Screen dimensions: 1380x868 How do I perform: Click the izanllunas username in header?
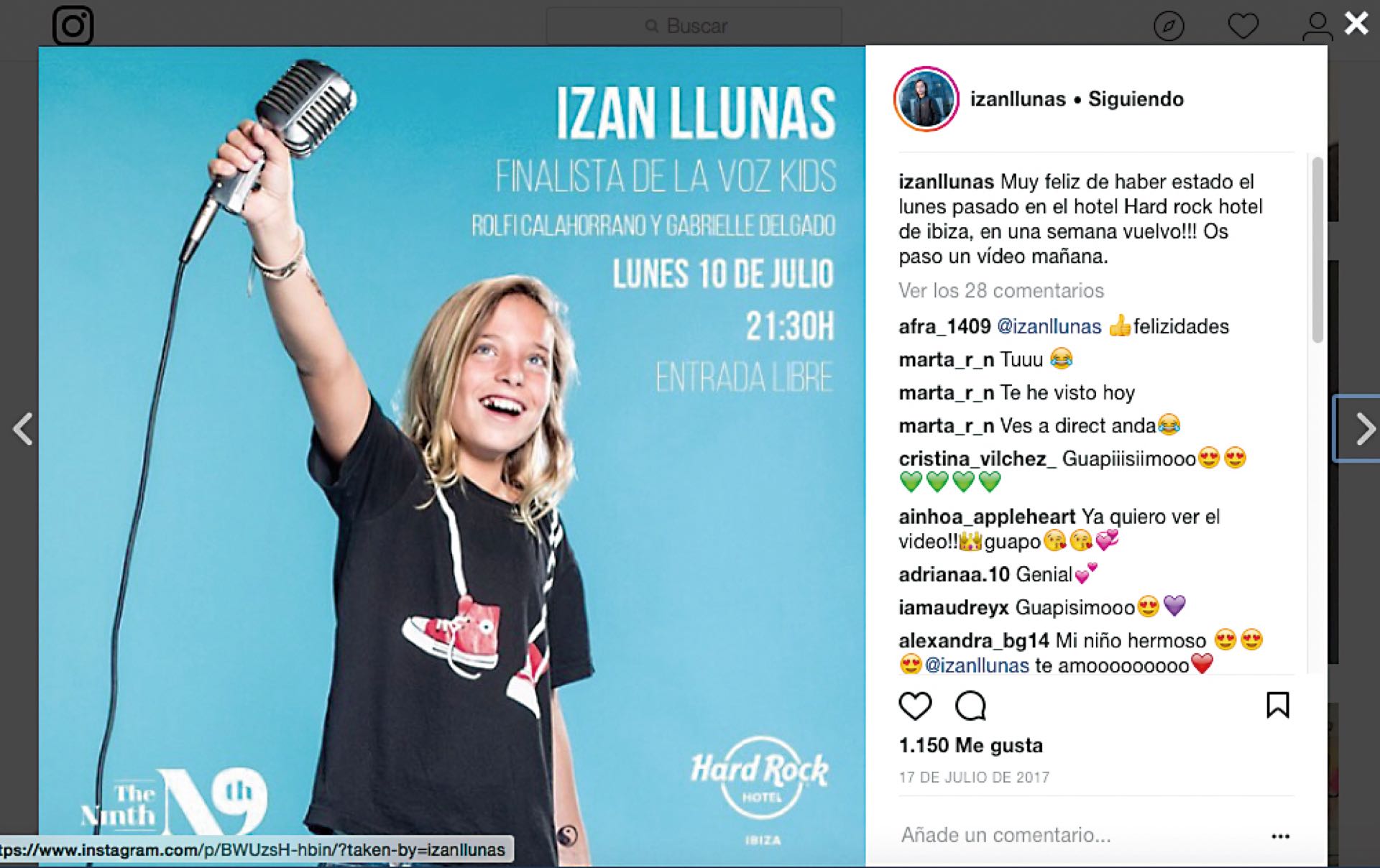click(1018, 99)
